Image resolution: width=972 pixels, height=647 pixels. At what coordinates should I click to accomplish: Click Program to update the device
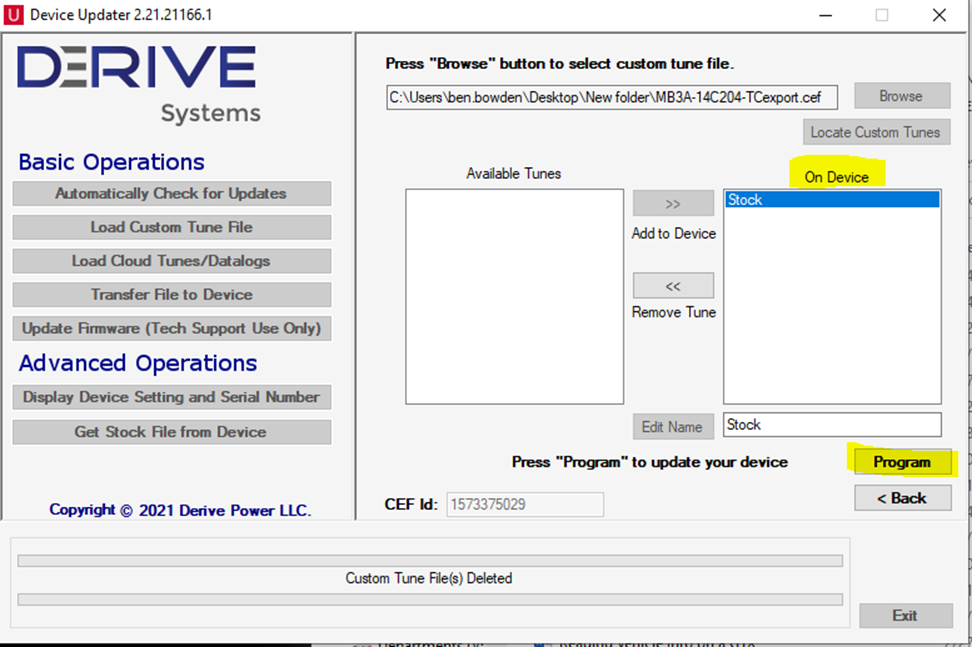(903, 462)
